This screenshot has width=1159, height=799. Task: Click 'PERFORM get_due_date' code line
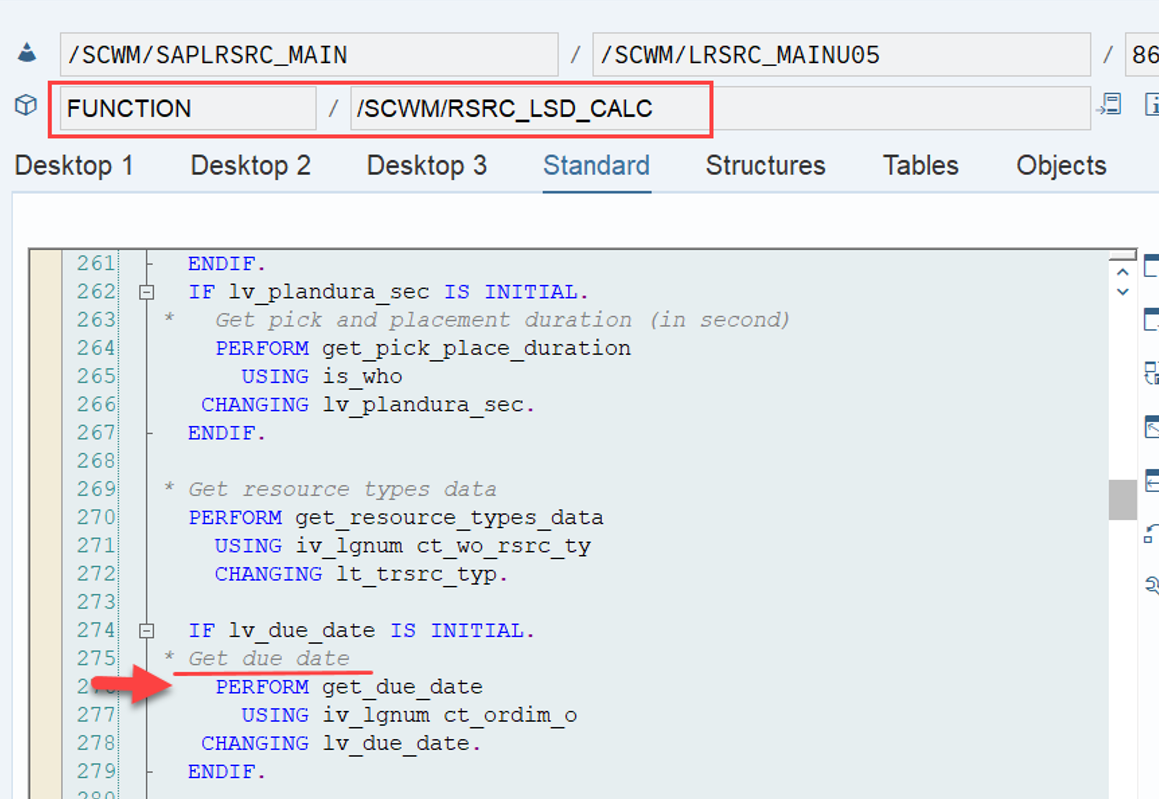pyautogui.click(x=349, y=687)
